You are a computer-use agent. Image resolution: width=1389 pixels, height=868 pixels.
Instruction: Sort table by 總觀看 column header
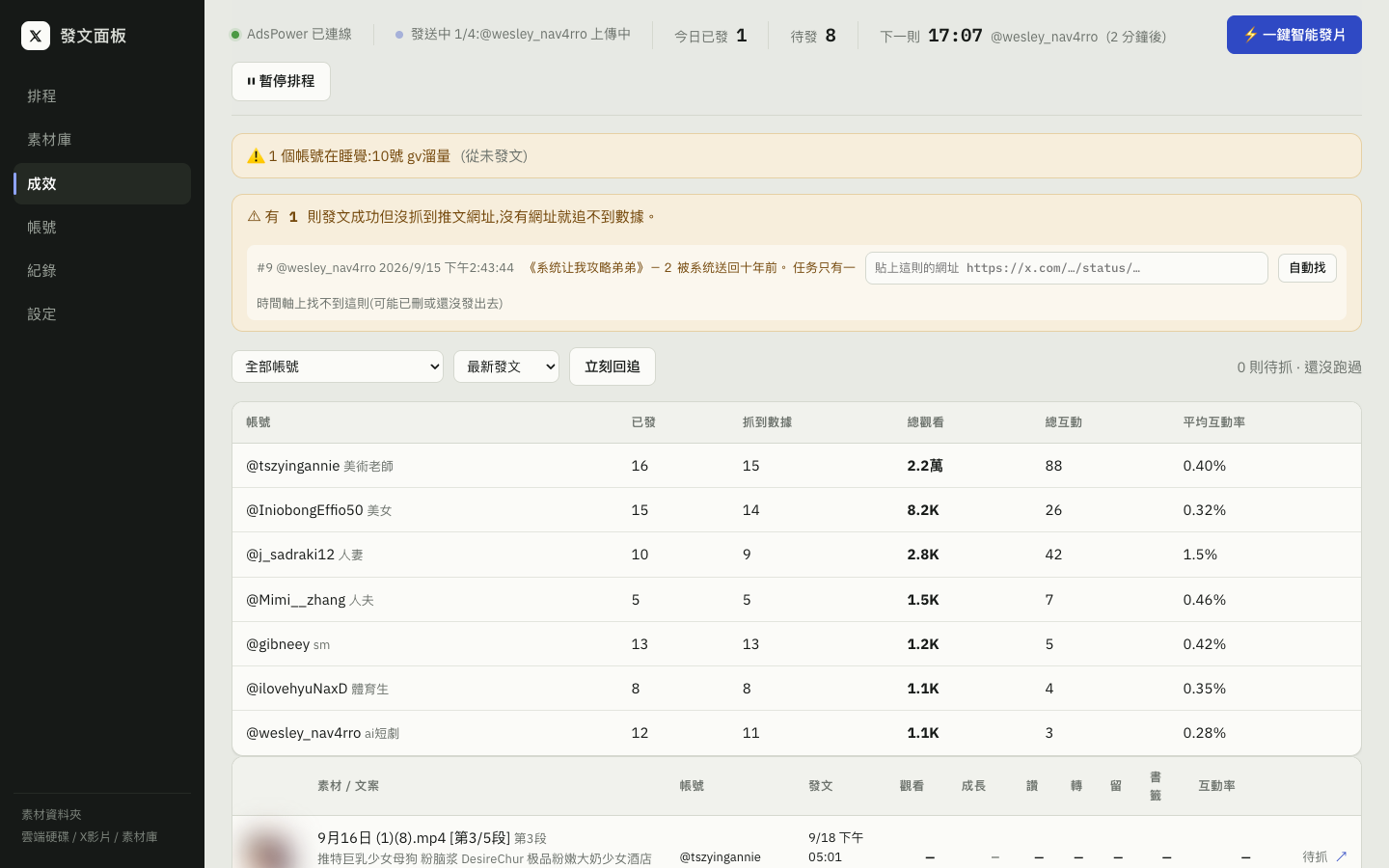pos(925,422)
